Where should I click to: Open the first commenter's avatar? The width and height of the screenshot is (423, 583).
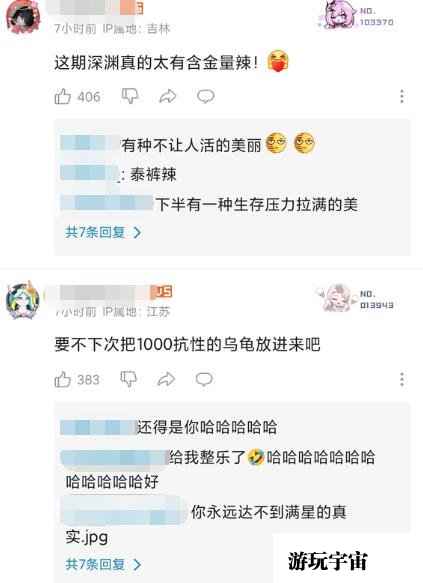click(x=23, y=17)
